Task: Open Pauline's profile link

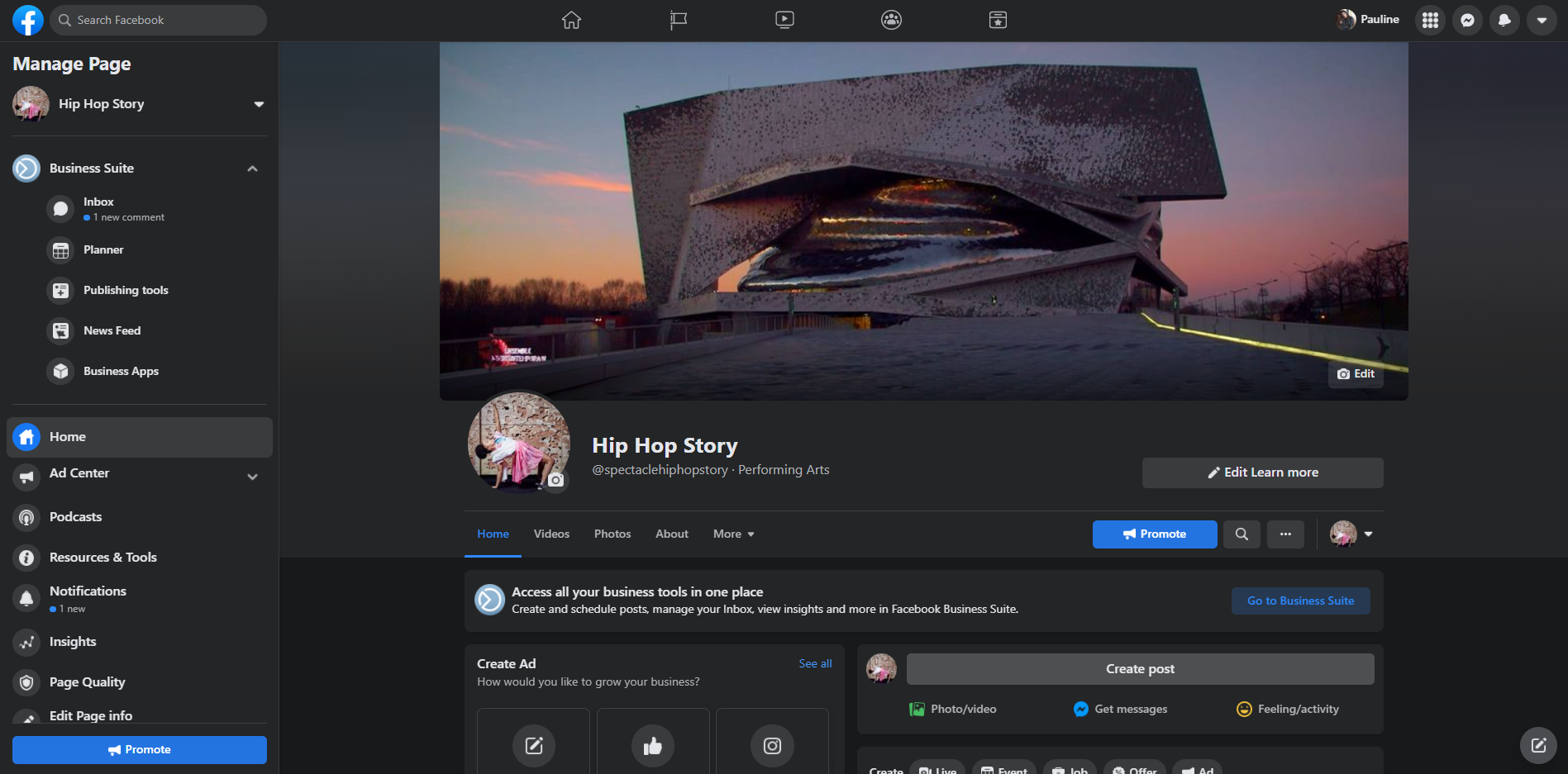Action: click(x=1368, y=19)
